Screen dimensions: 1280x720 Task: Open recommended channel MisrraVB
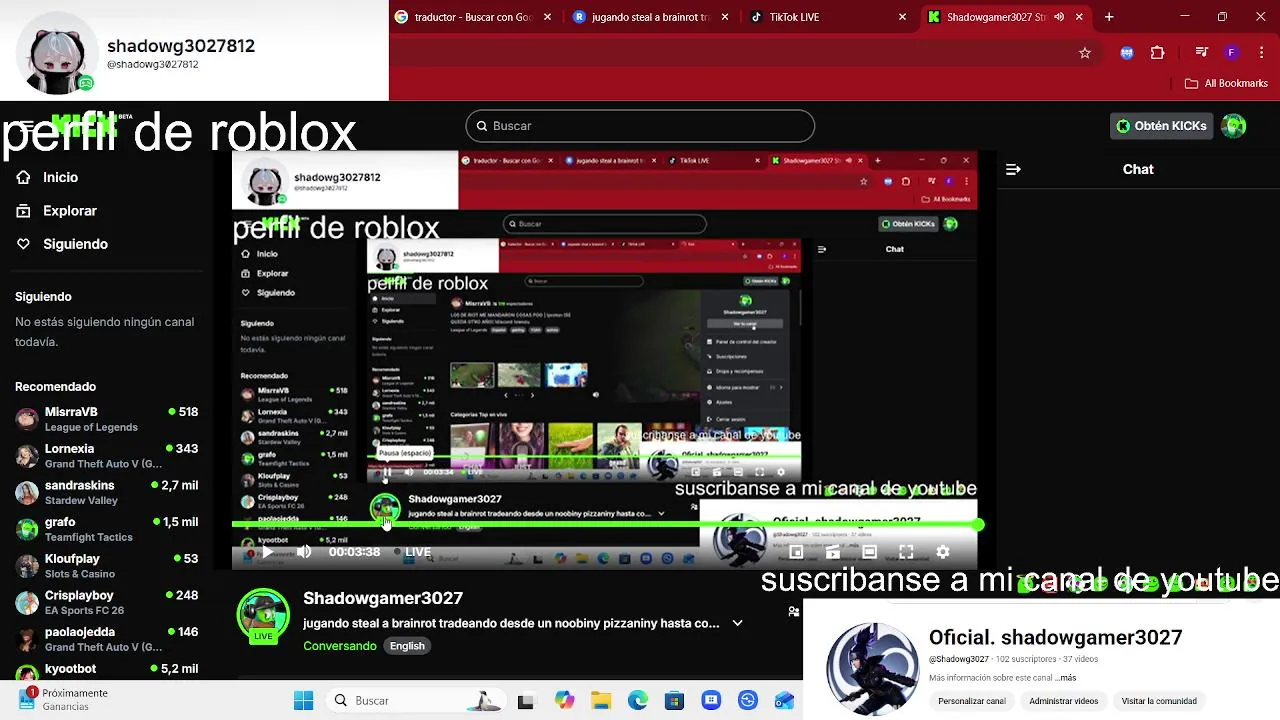click(107, 419)
